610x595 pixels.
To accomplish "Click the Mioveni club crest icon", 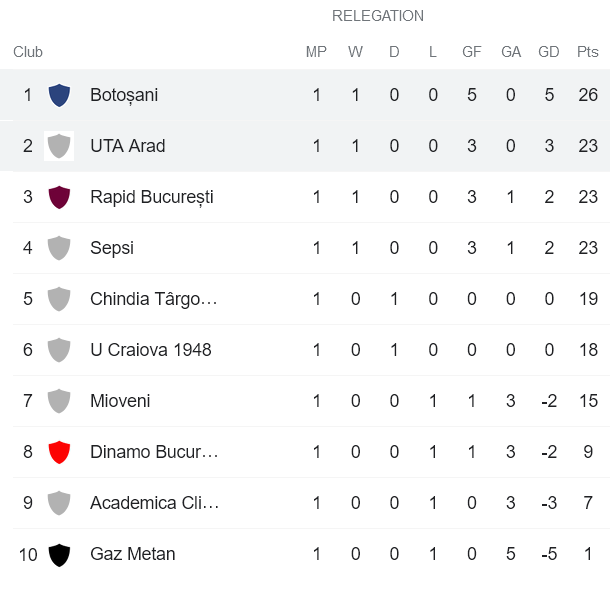I will coord(59,401).
